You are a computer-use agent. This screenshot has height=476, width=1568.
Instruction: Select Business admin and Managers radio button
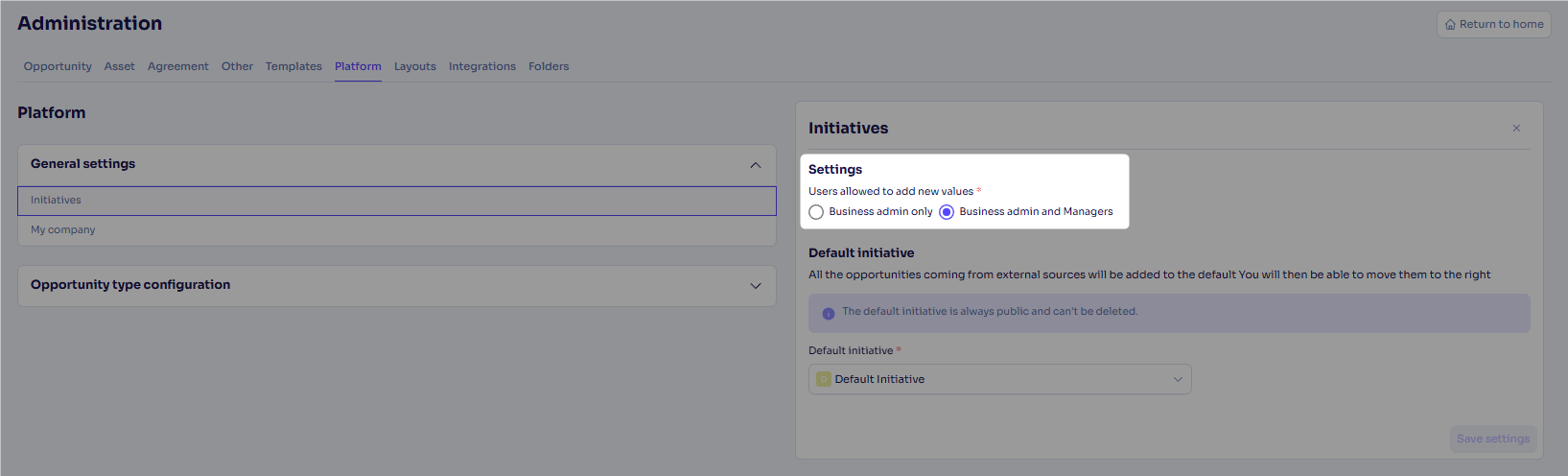947,212
